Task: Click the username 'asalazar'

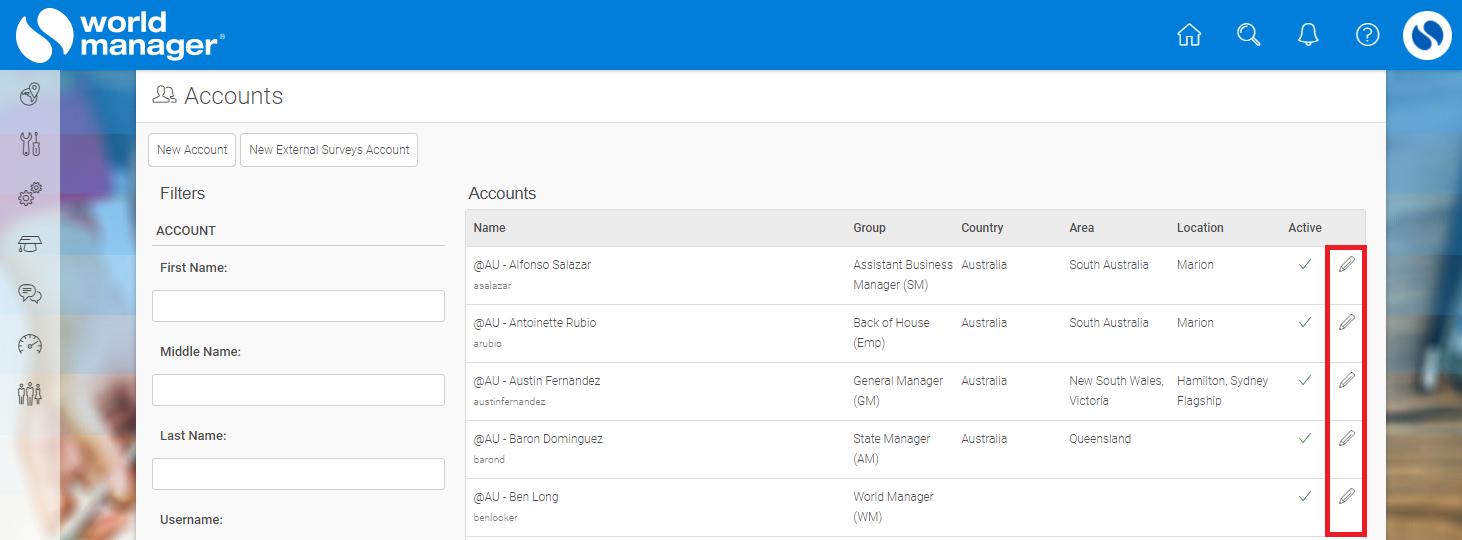Action: [x=492, y=286]
